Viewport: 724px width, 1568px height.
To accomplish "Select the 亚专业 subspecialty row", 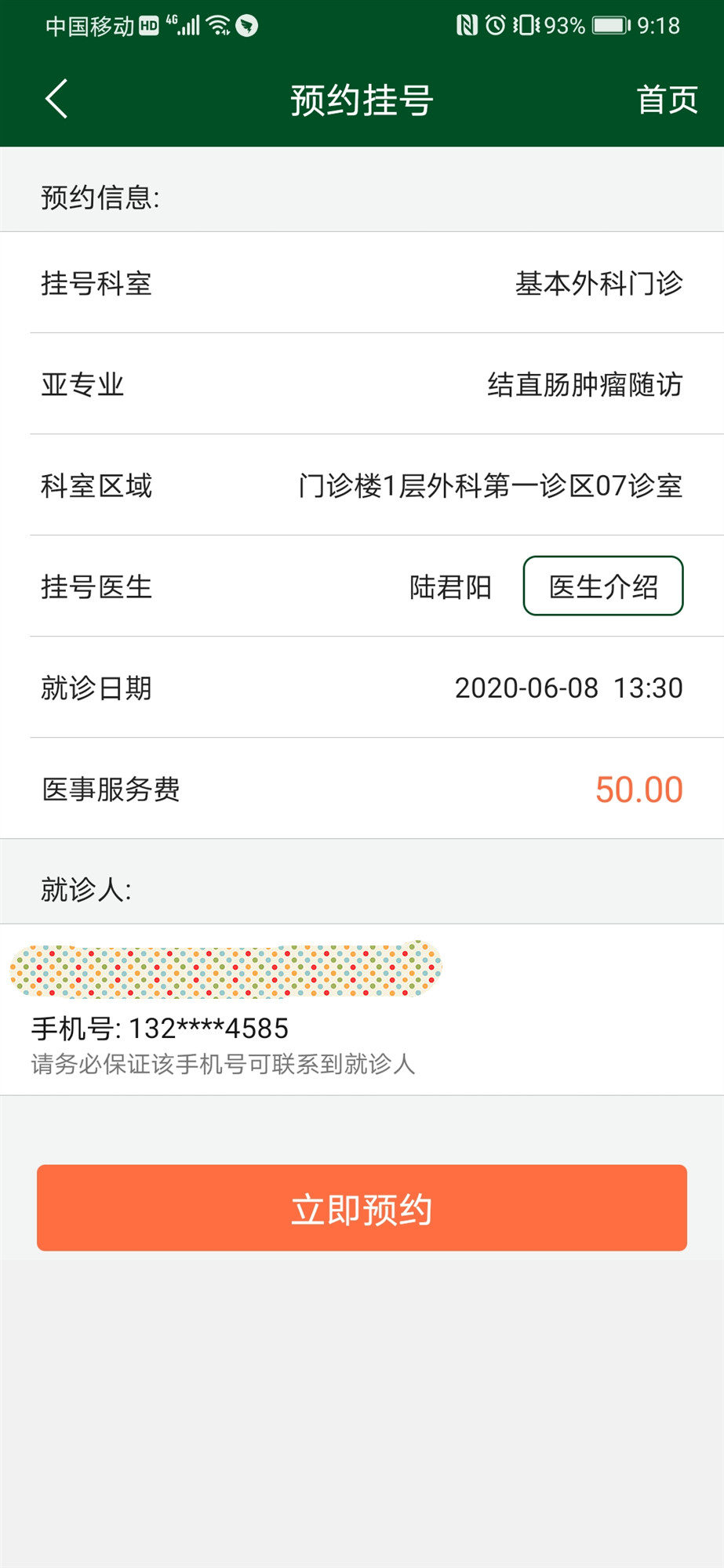I will (362, 383).
